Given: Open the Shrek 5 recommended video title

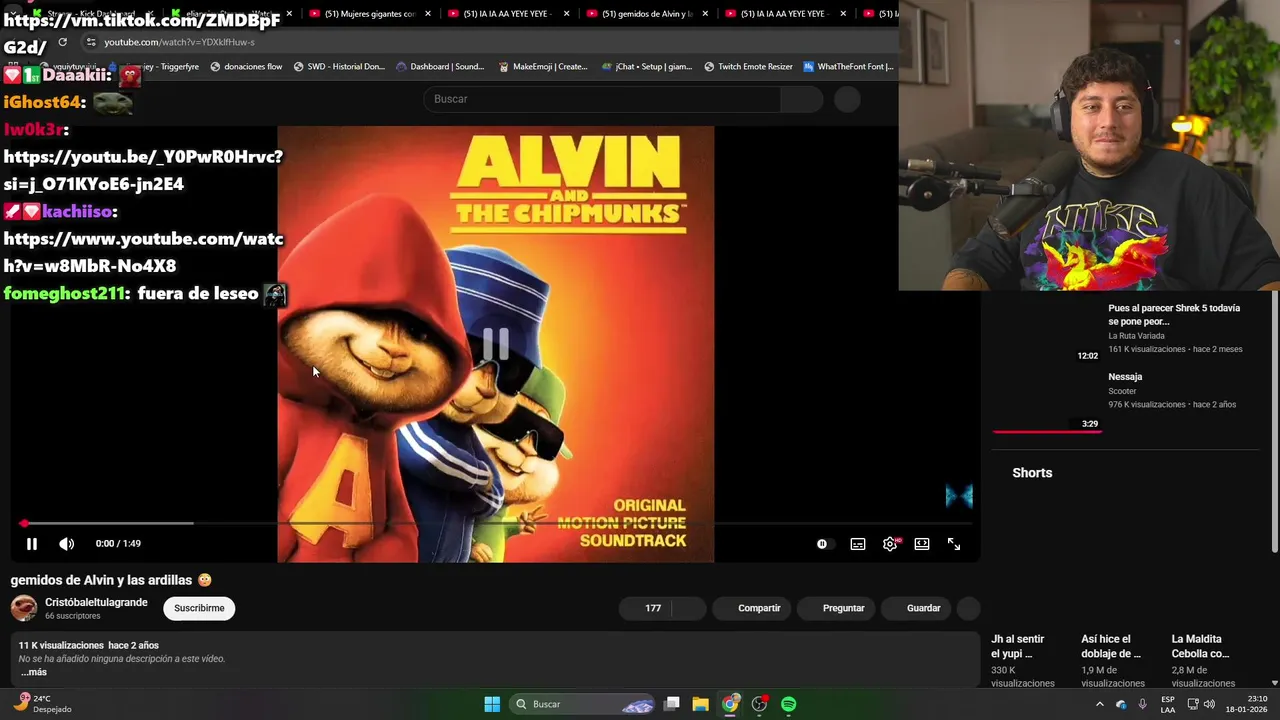Looking at the screenshot, I should [x=1174, y=315].
